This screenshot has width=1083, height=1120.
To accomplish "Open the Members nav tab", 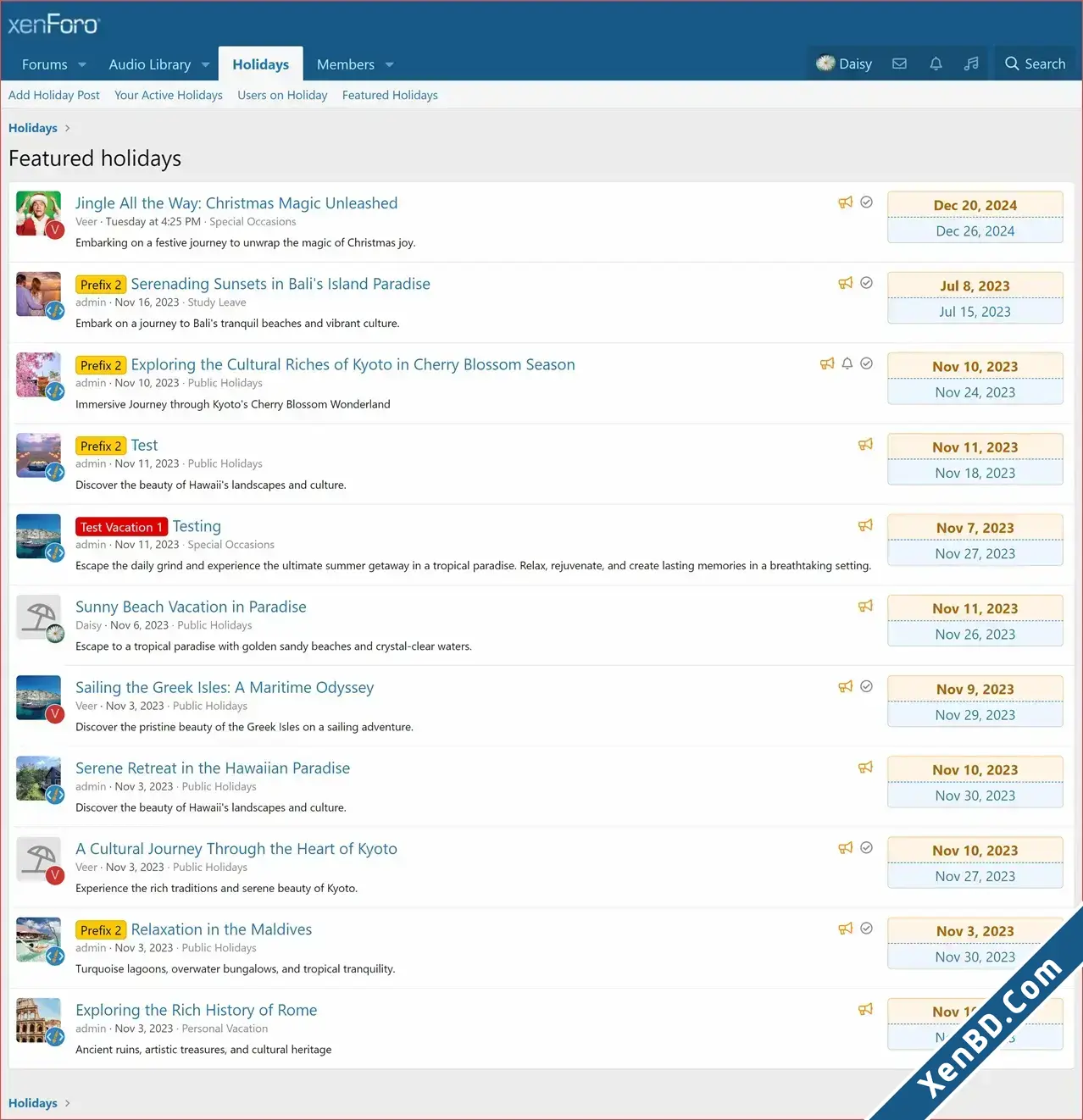I will point(346,64).
